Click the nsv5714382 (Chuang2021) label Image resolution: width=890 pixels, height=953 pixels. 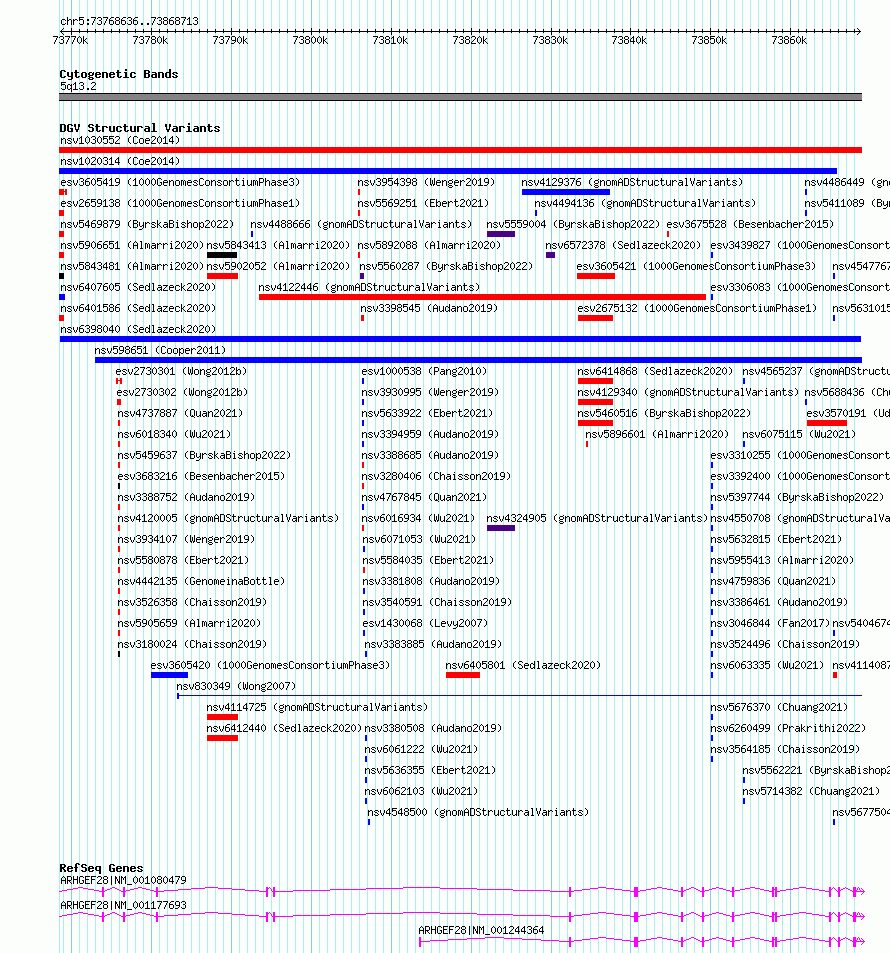[811, 791]
